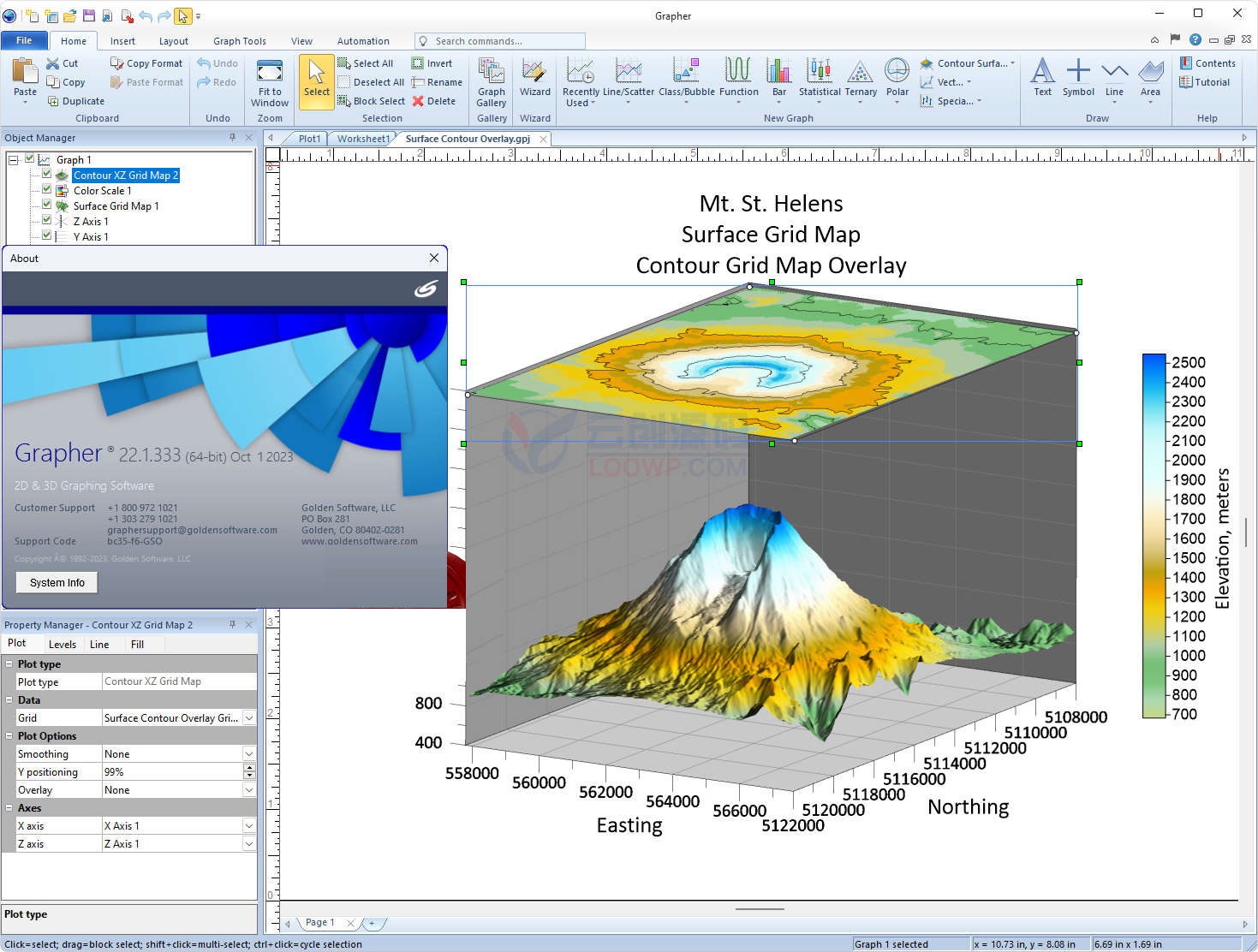Click the Rename button
This screenshot has width=1258, height=952.
[x=437, y=82]
